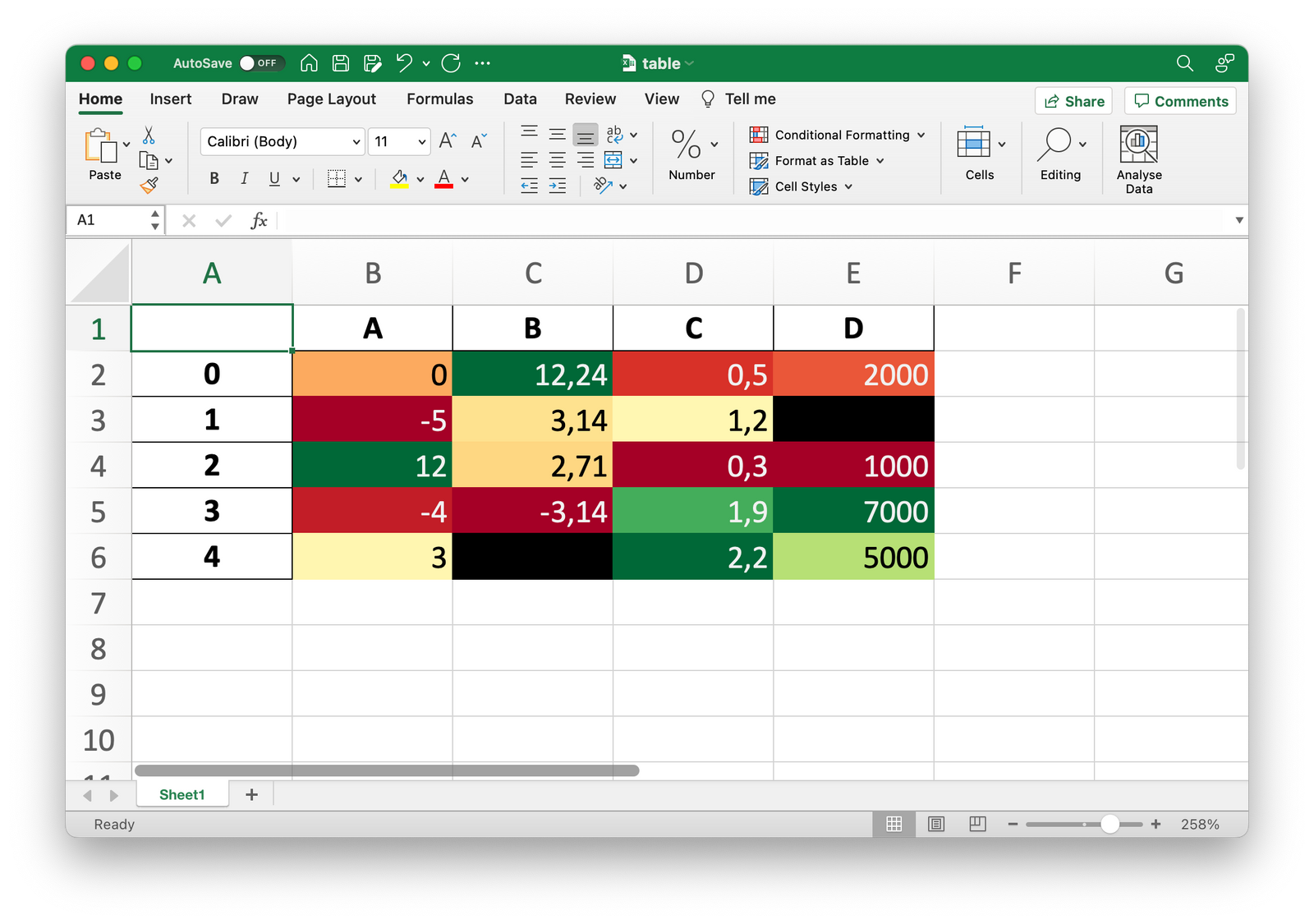The height and width of the screenshot is (924, 1314).
Task: Select the Cell Styles icon
Action: click(x=757, y=186)
